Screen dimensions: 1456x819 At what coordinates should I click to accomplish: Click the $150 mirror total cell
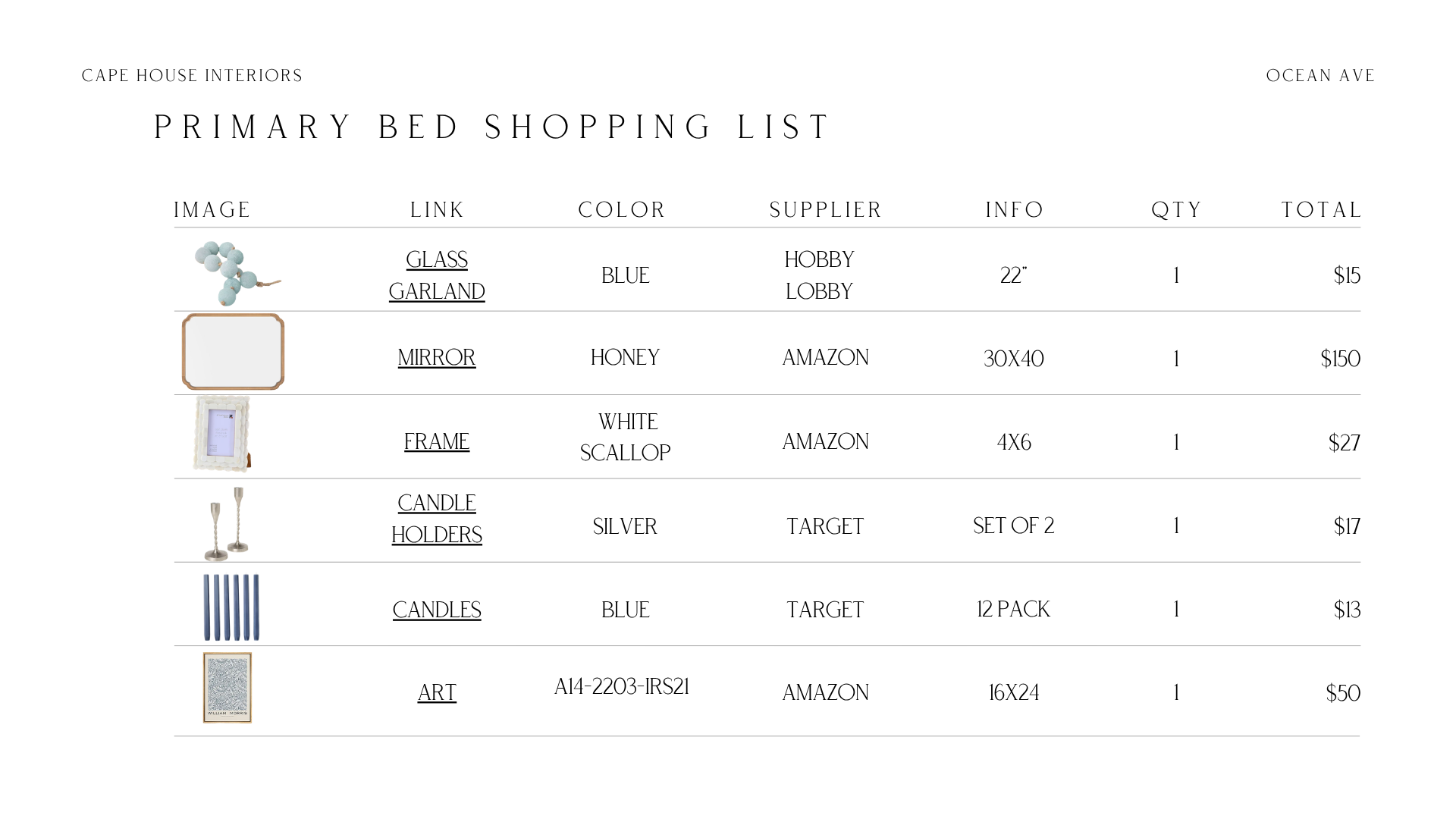1340,359
